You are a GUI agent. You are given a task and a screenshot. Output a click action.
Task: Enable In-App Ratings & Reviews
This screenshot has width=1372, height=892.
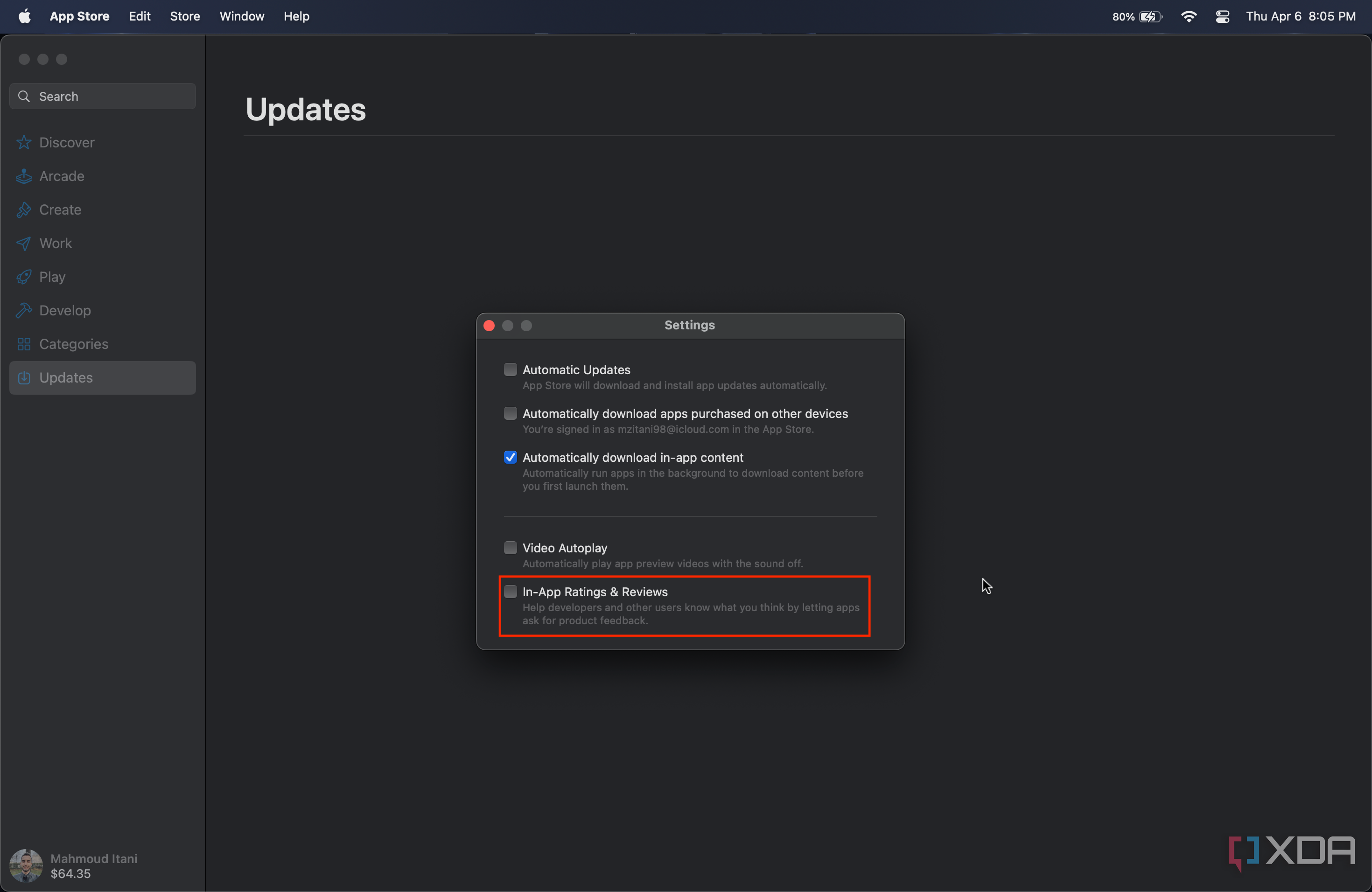tap(510, 591)
